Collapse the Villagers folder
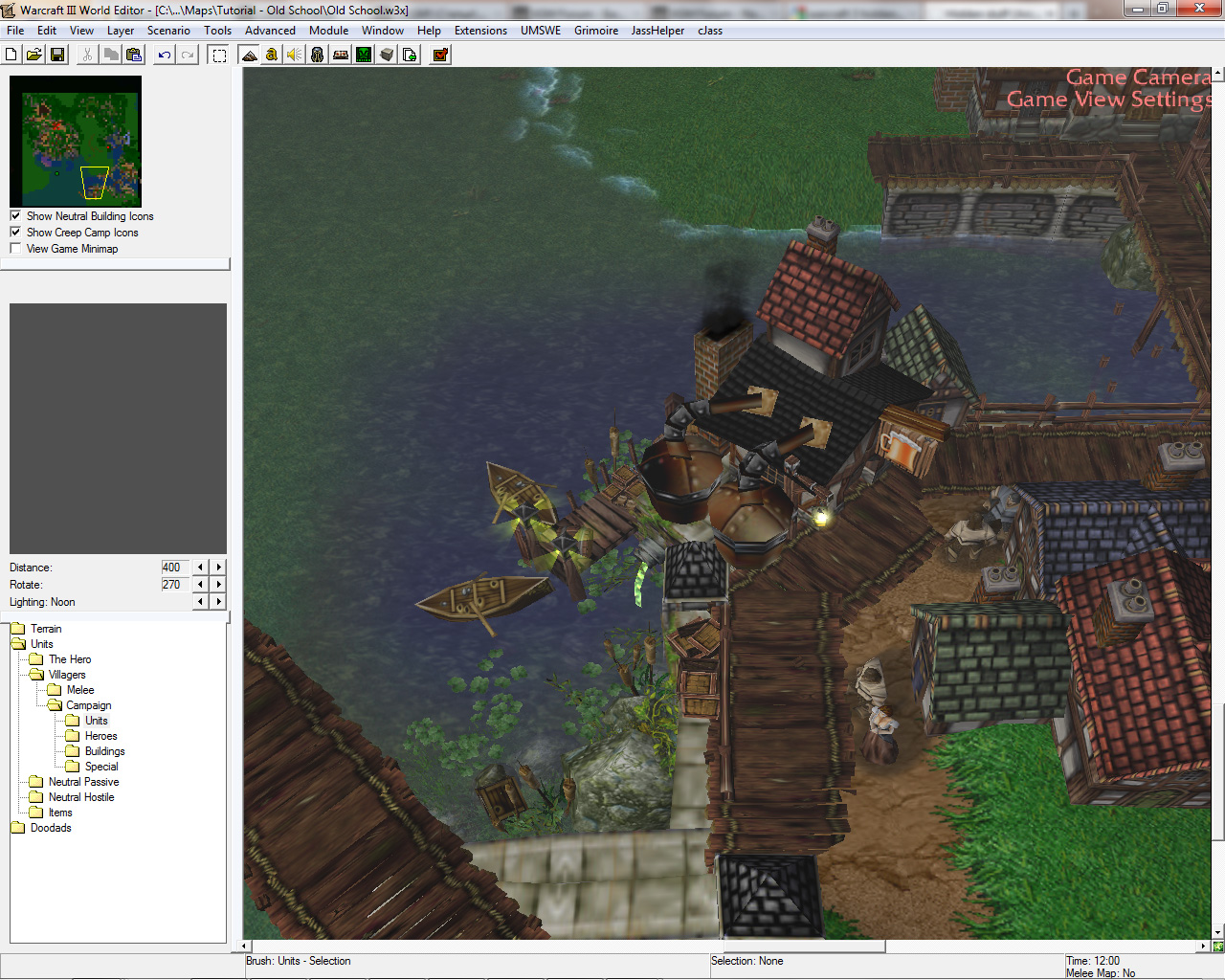This screenshot has height=980, width=1225. [67, 675]
